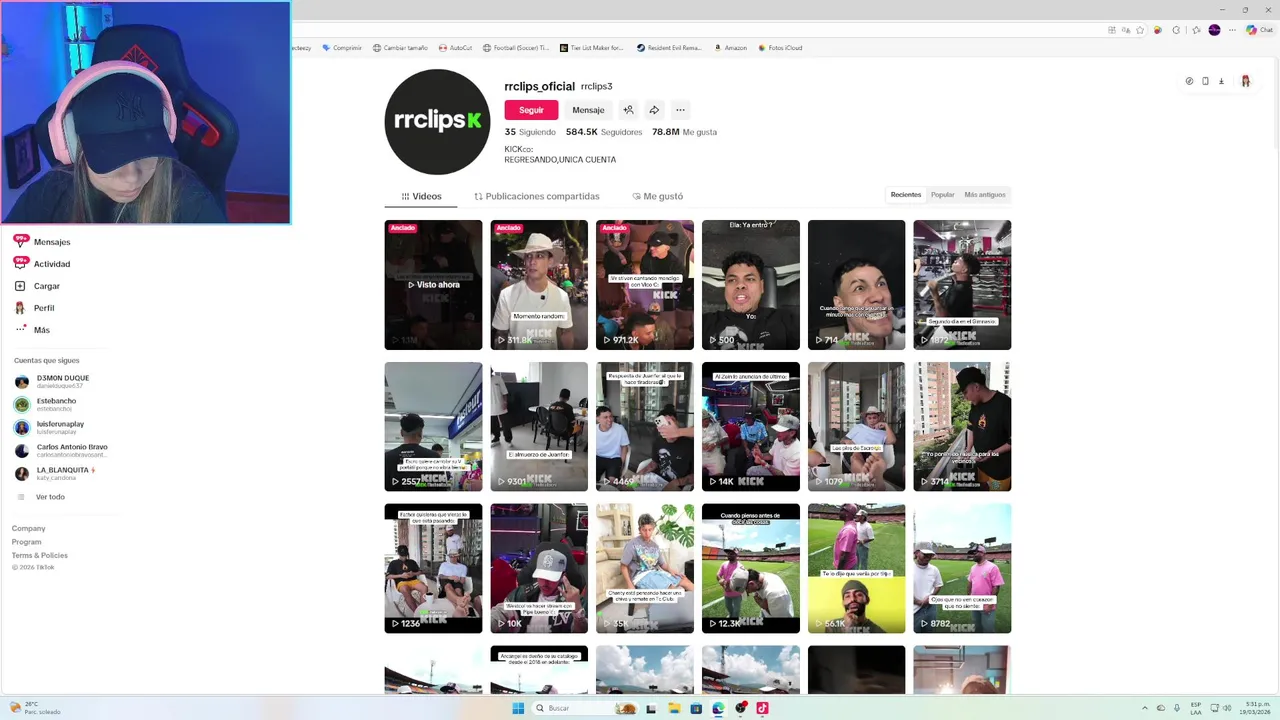Open the weather widget in taskbar
The image size is (1280, 720).
[35, 708]
